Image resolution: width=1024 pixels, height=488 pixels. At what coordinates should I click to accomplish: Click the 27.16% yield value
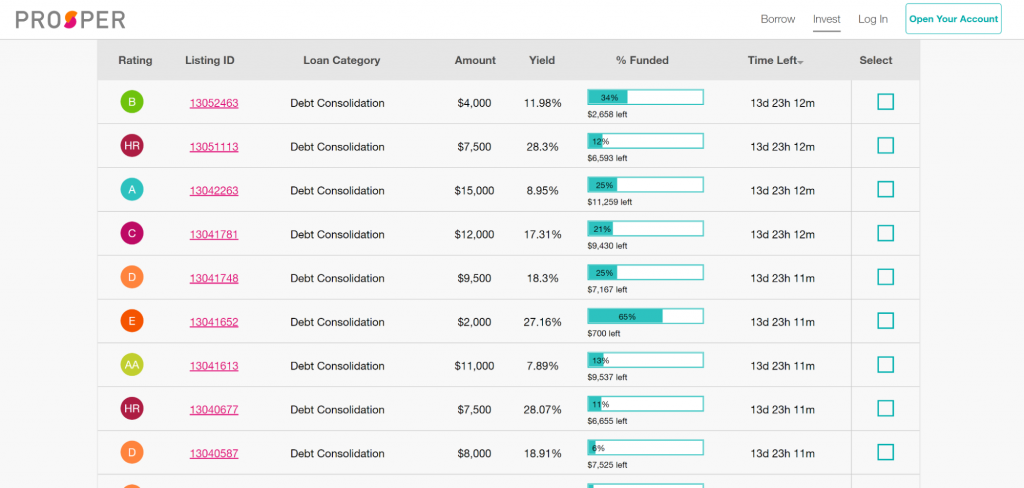pyautogui.click(x=543, y=322)
